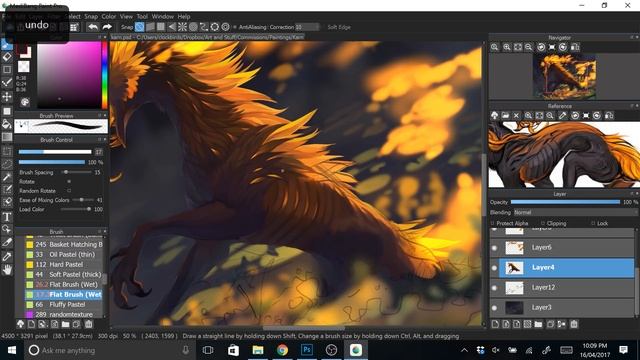
Task: Open the color palette icon beside the color picker
Action: [25, 102]
